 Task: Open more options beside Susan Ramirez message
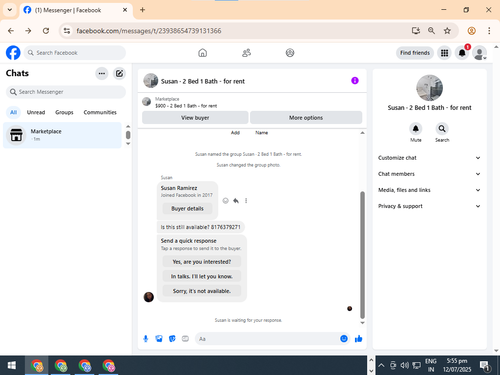(x=246, y=200)
